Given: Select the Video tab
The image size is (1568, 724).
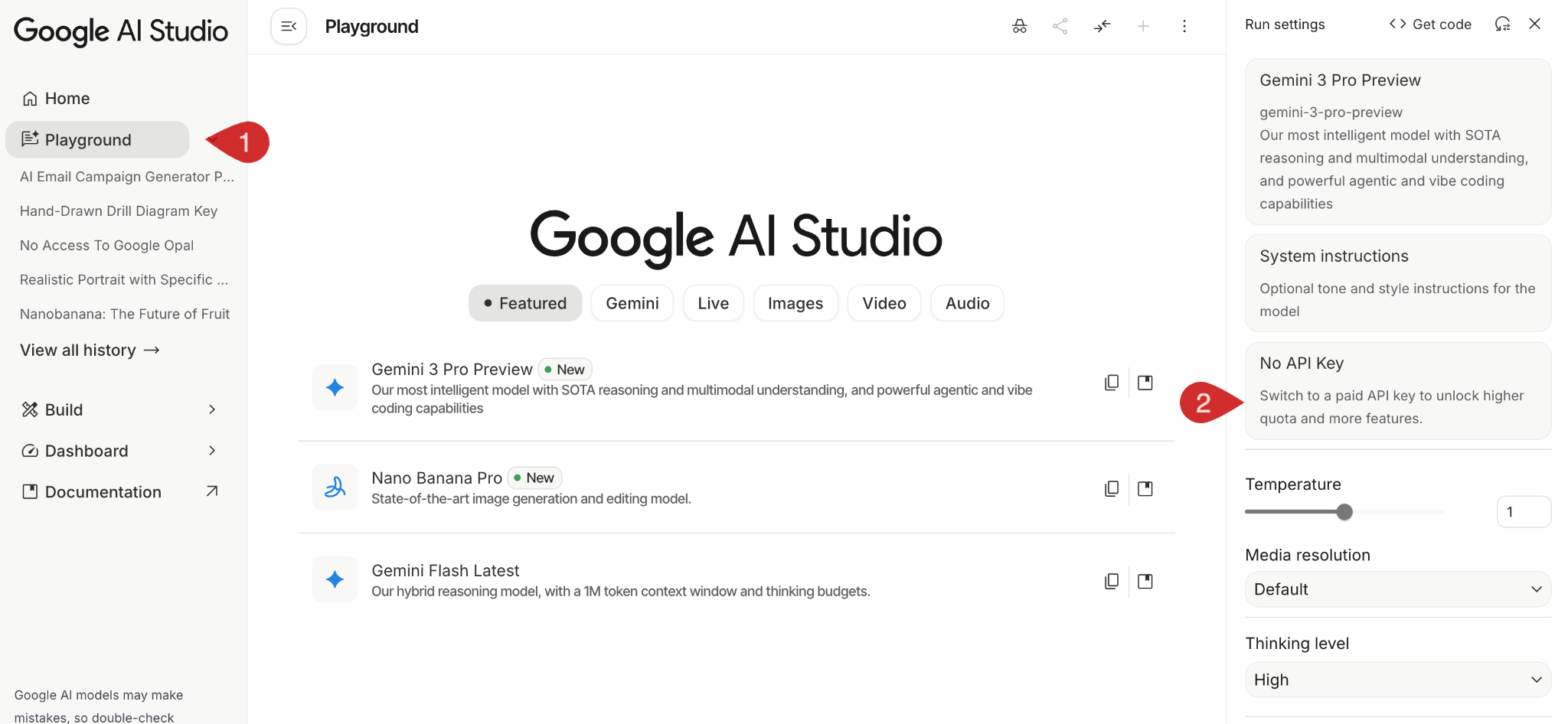Looking at the screenshot, I should tap(884, 303).
